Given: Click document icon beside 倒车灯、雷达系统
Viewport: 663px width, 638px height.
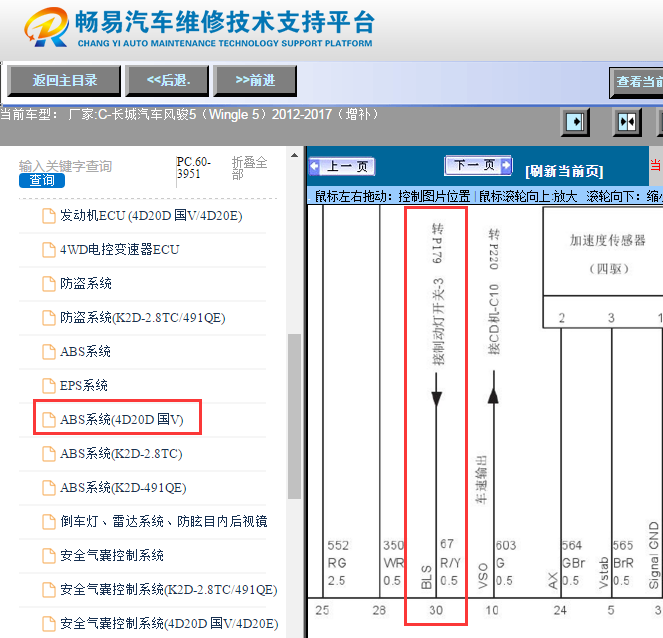Looking at the screenshot, I should 49,521.
